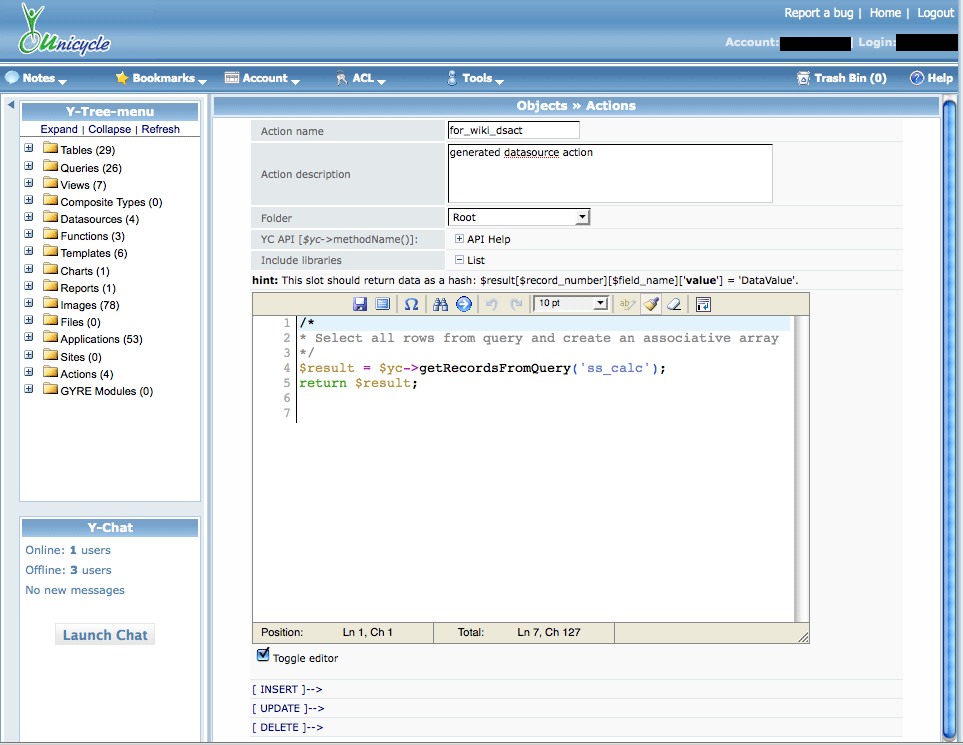The image size is (963, 745).
Task: Click the Action name input field
Action: [x=513, y=130]
